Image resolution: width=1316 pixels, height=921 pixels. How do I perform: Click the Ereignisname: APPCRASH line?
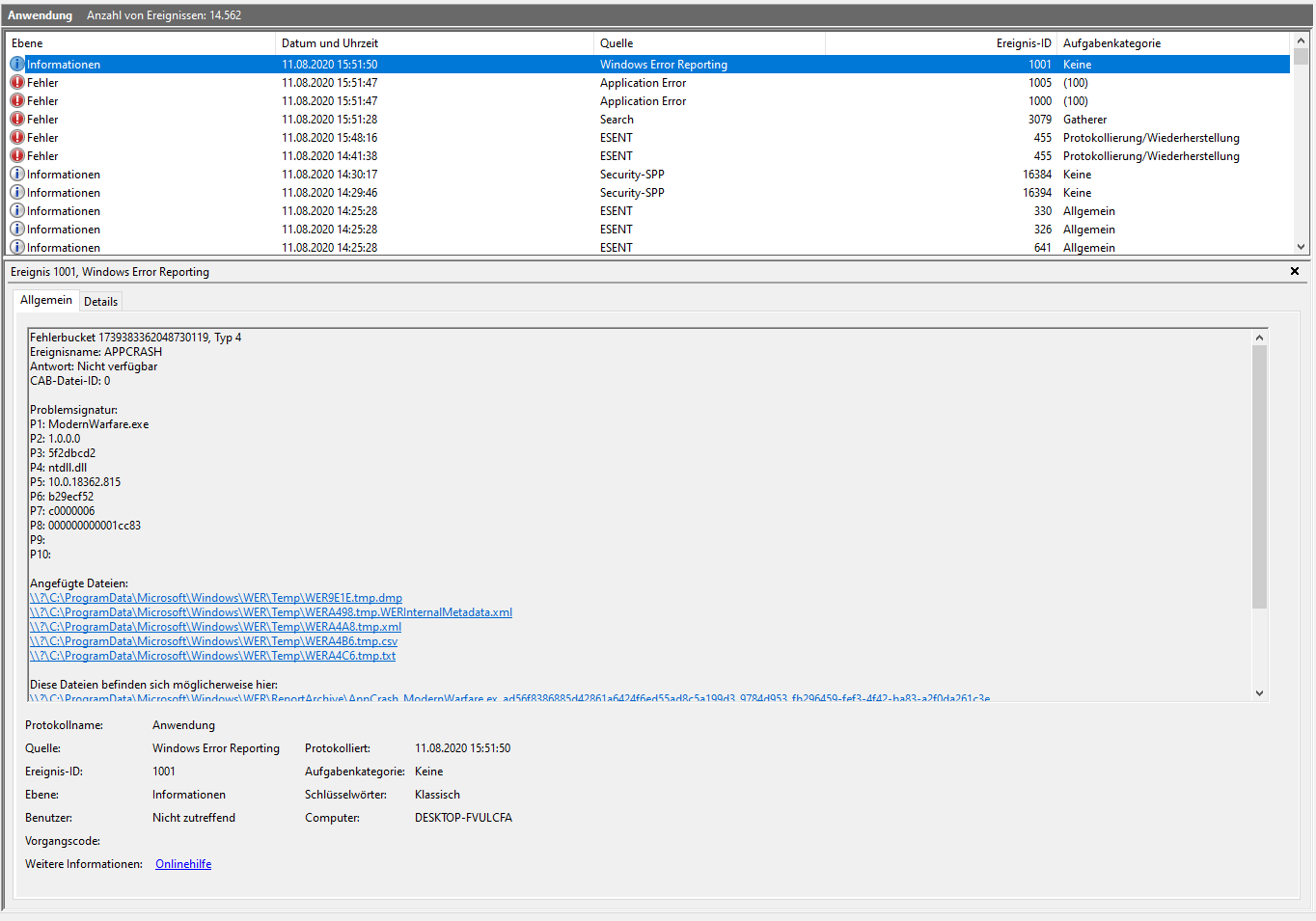[x=96, y=352]
